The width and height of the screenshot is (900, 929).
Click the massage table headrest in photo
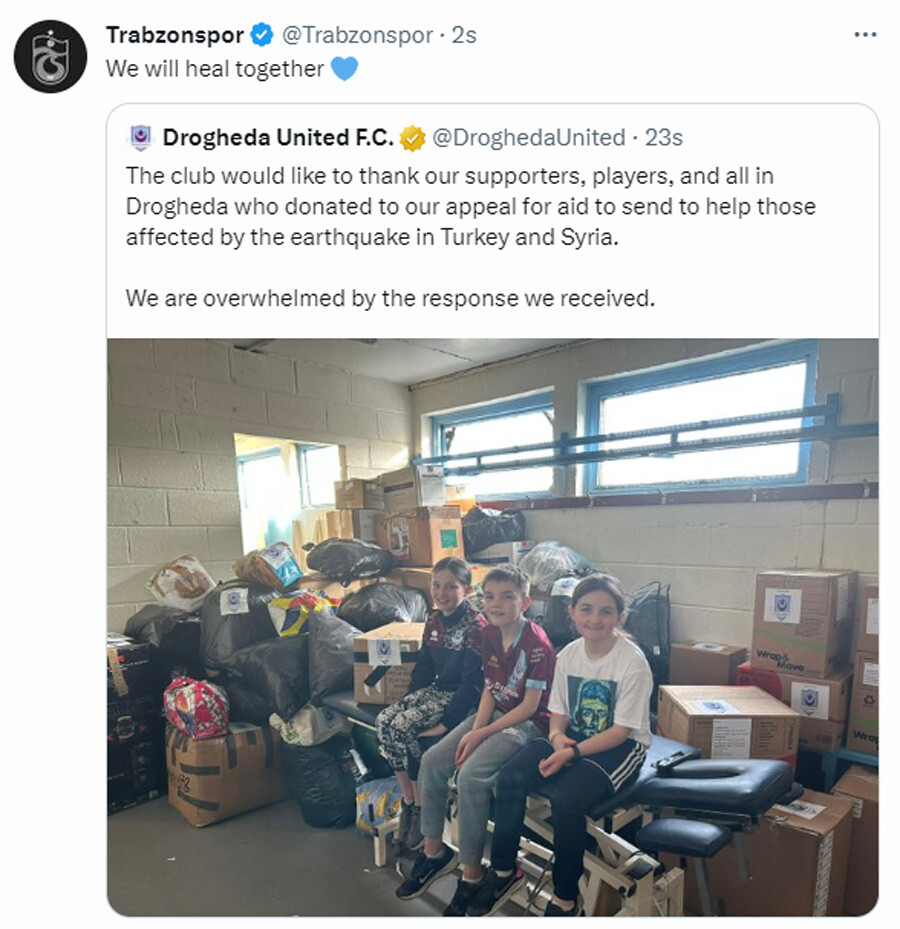pos(712,785)
